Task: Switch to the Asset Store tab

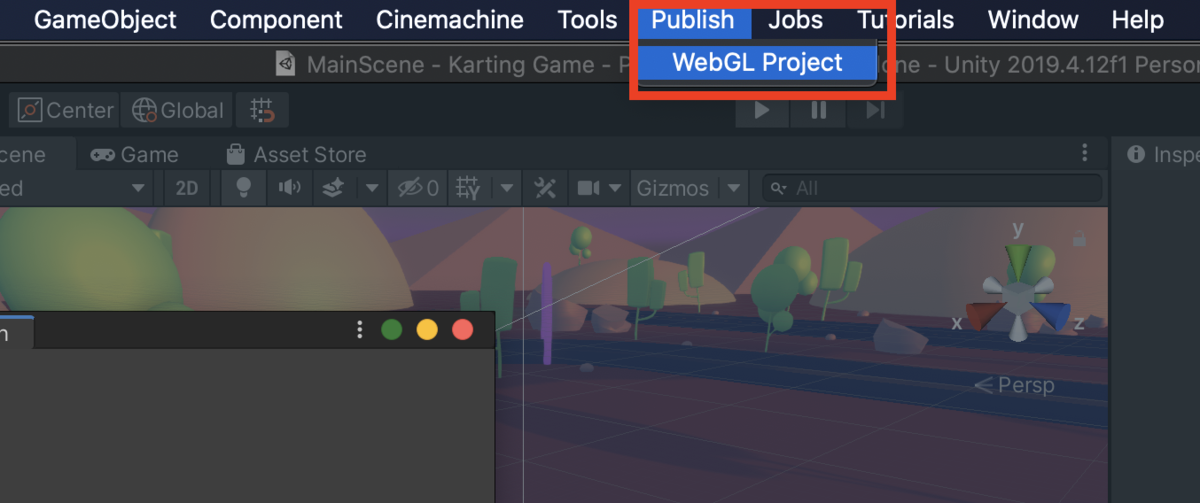Action: pyautogui.click(x=296, y=155)
